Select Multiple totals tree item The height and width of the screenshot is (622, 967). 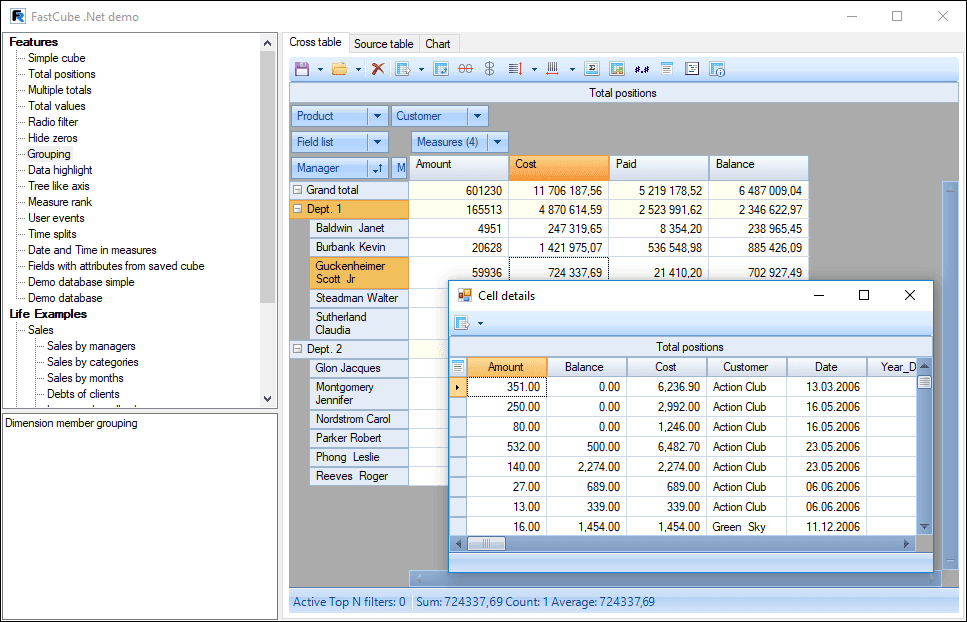coord(60,90)
